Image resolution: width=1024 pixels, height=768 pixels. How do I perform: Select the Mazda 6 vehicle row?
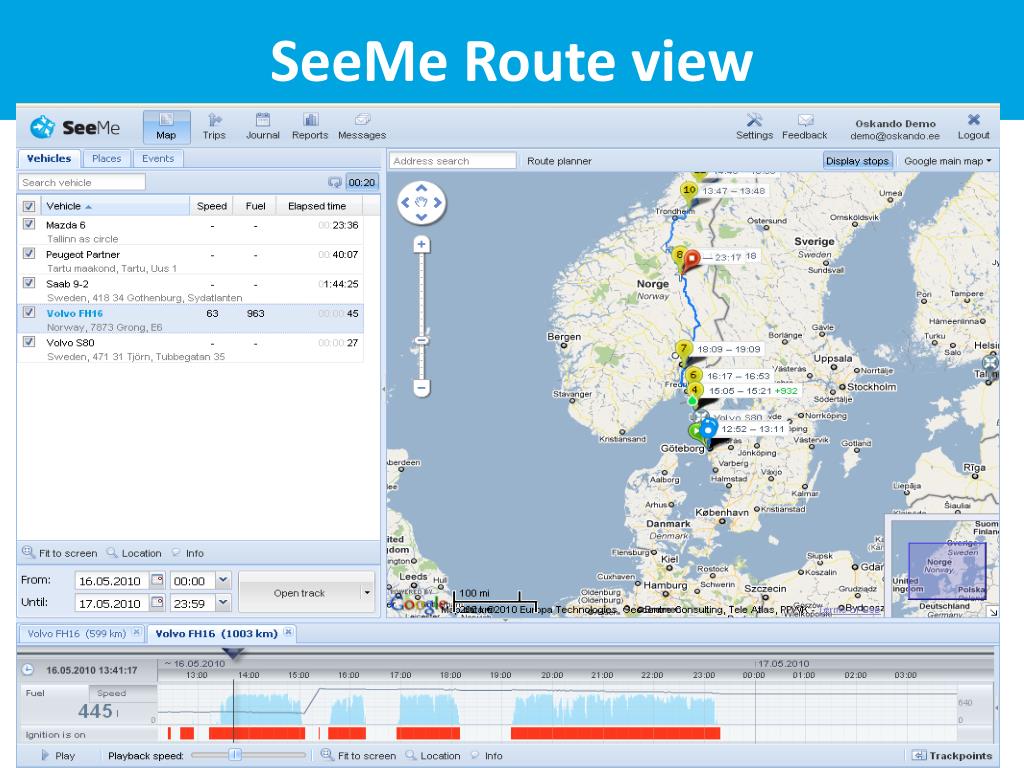point(191,231)
